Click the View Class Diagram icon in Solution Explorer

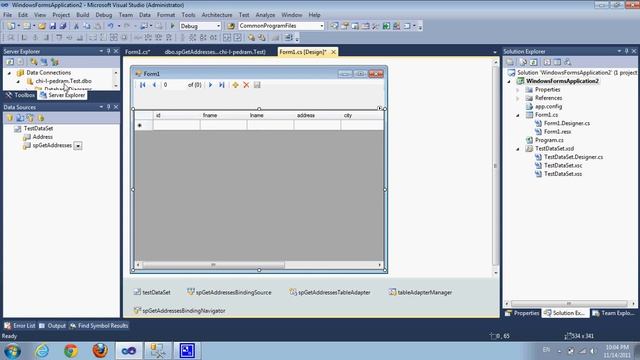[567, 62]
